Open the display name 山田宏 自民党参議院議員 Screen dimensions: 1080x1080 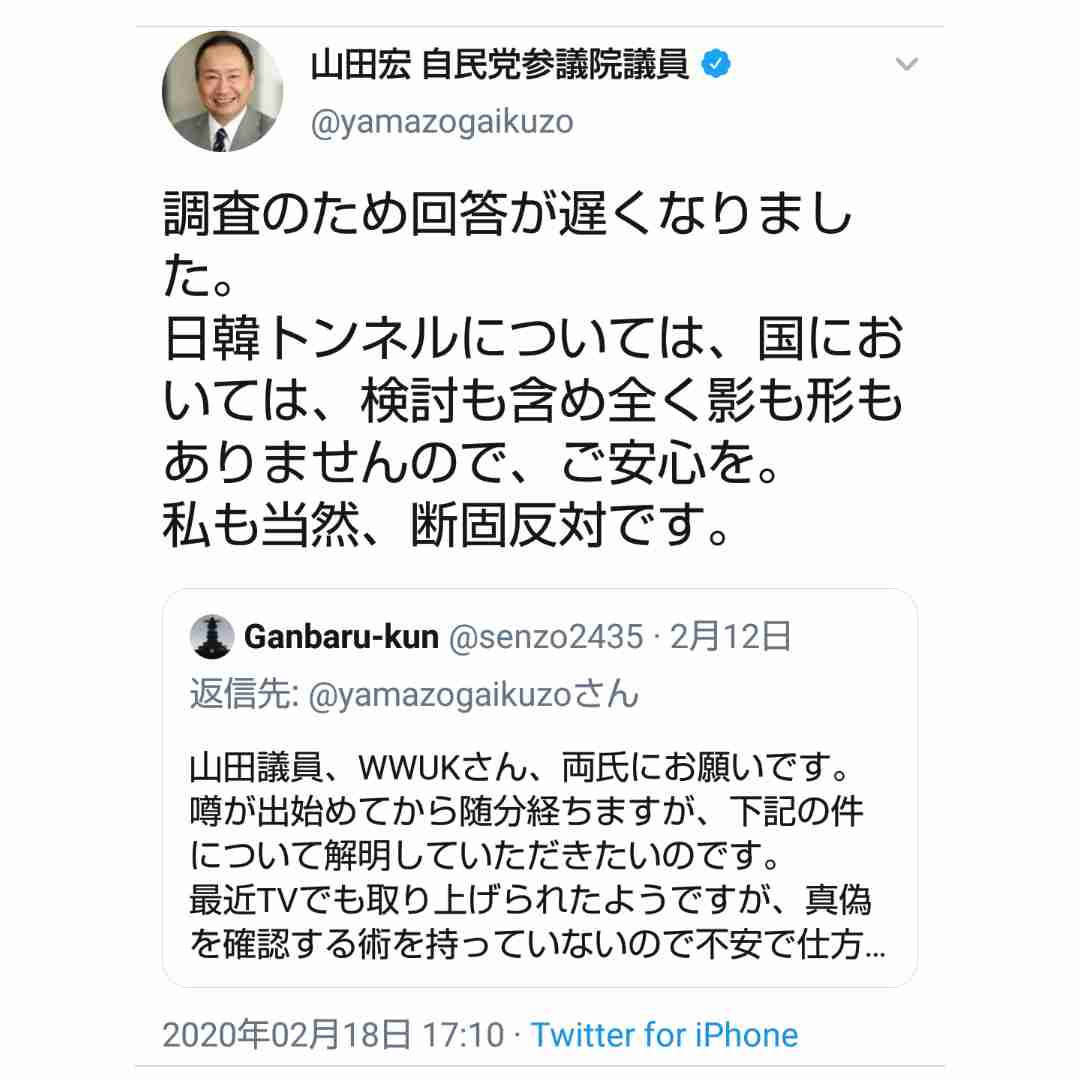[499, 65]
